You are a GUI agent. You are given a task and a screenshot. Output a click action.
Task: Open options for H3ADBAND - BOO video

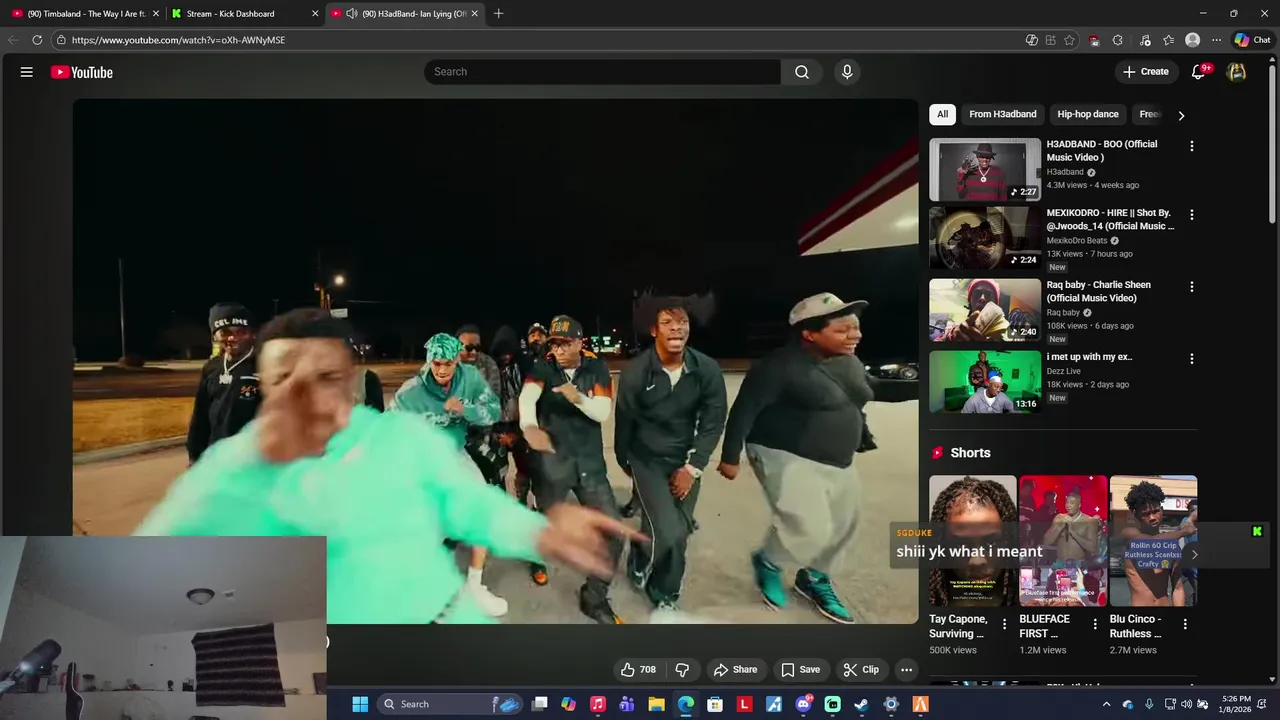(x=1191, y=146)
